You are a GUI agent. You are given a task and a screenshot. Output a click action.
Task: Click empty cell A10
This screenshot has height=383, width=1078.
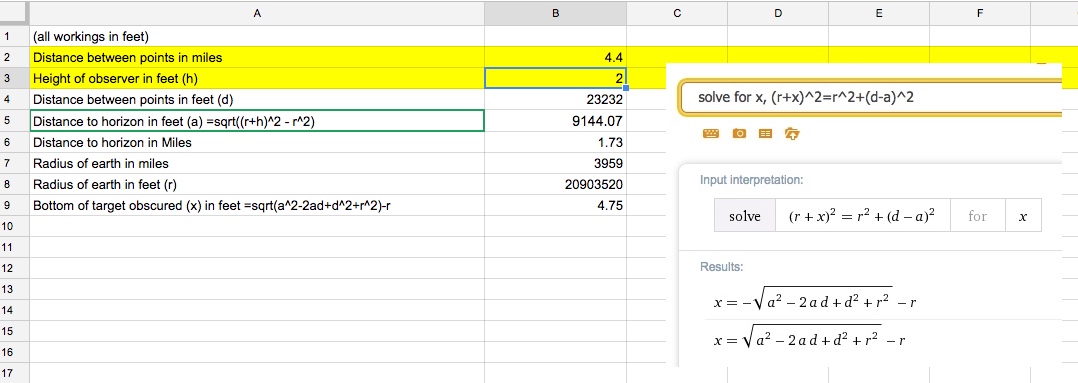coord(257,226)
